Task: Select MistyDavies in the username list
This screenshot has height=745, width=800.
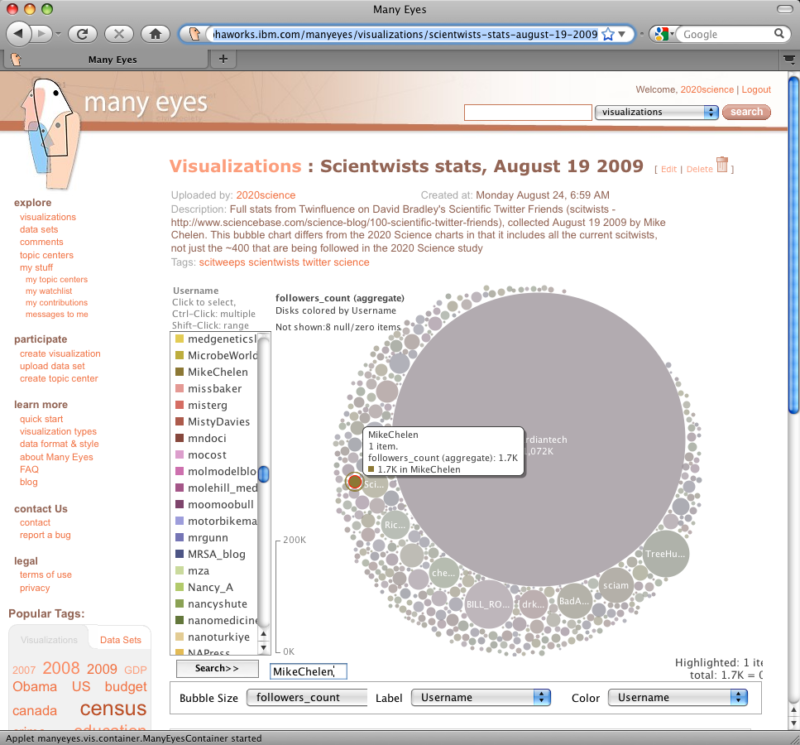Action: click(214, 422)
